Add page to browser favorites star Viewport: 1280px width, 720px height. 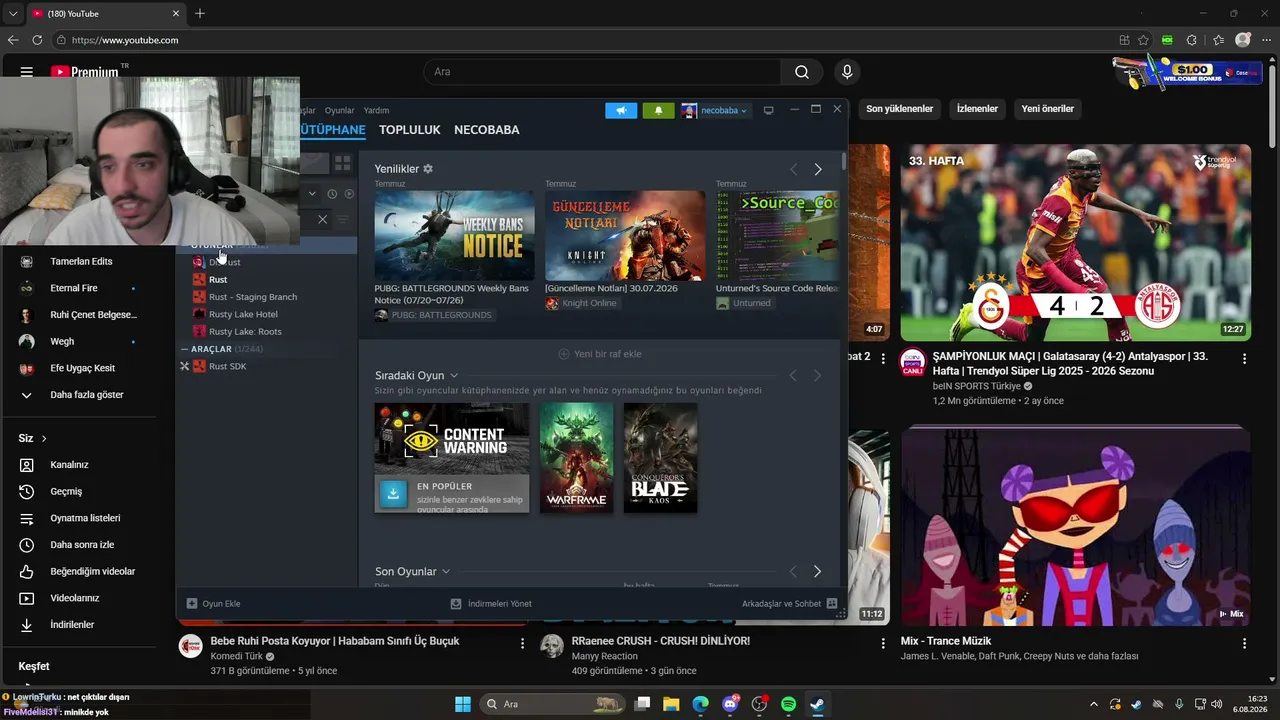1143,40
